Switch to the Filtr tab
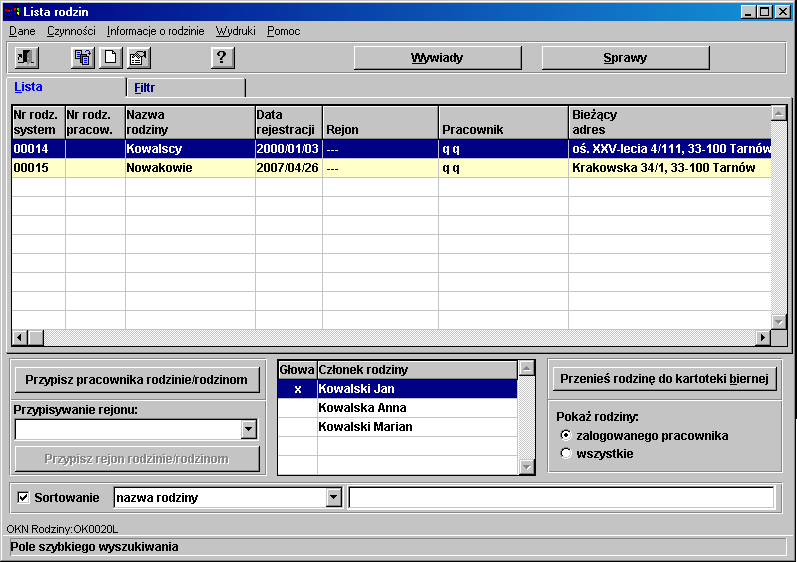This screenshot has width=797, height=562. [186, 88]
